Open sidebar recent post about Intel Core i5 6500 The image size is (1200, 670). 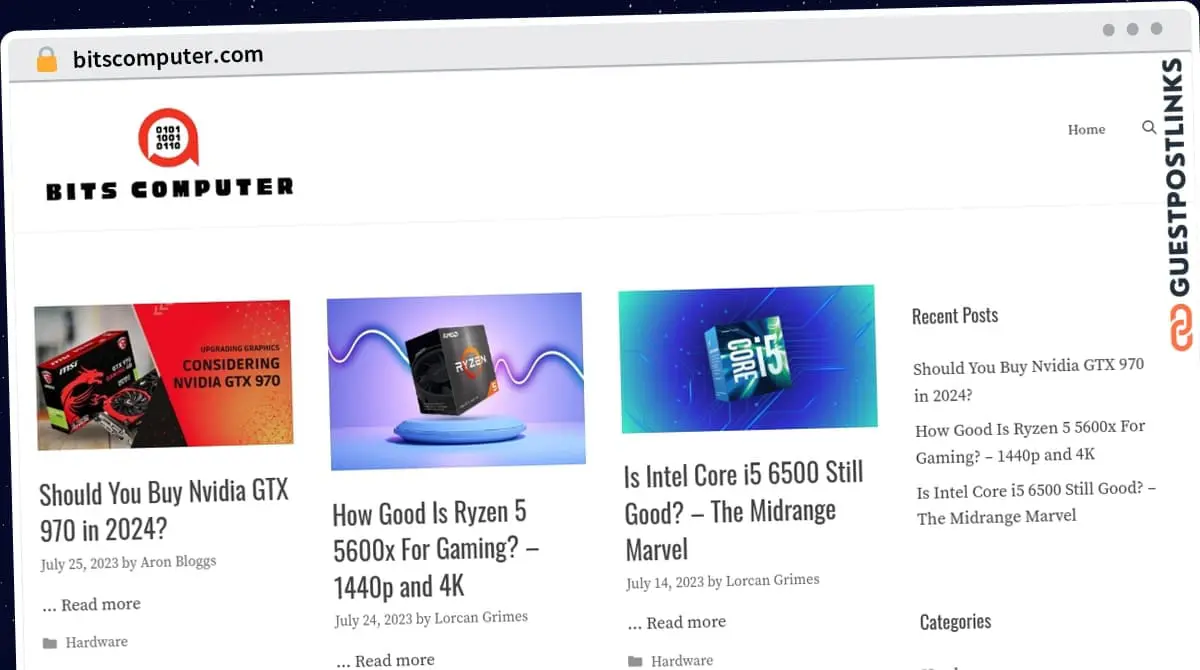[x=1036, y=503]
